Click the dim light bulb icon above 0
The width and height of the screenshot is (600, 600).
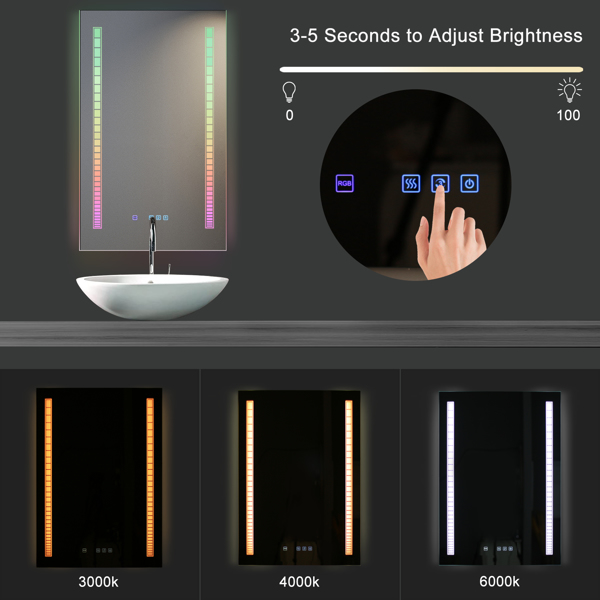289,92
